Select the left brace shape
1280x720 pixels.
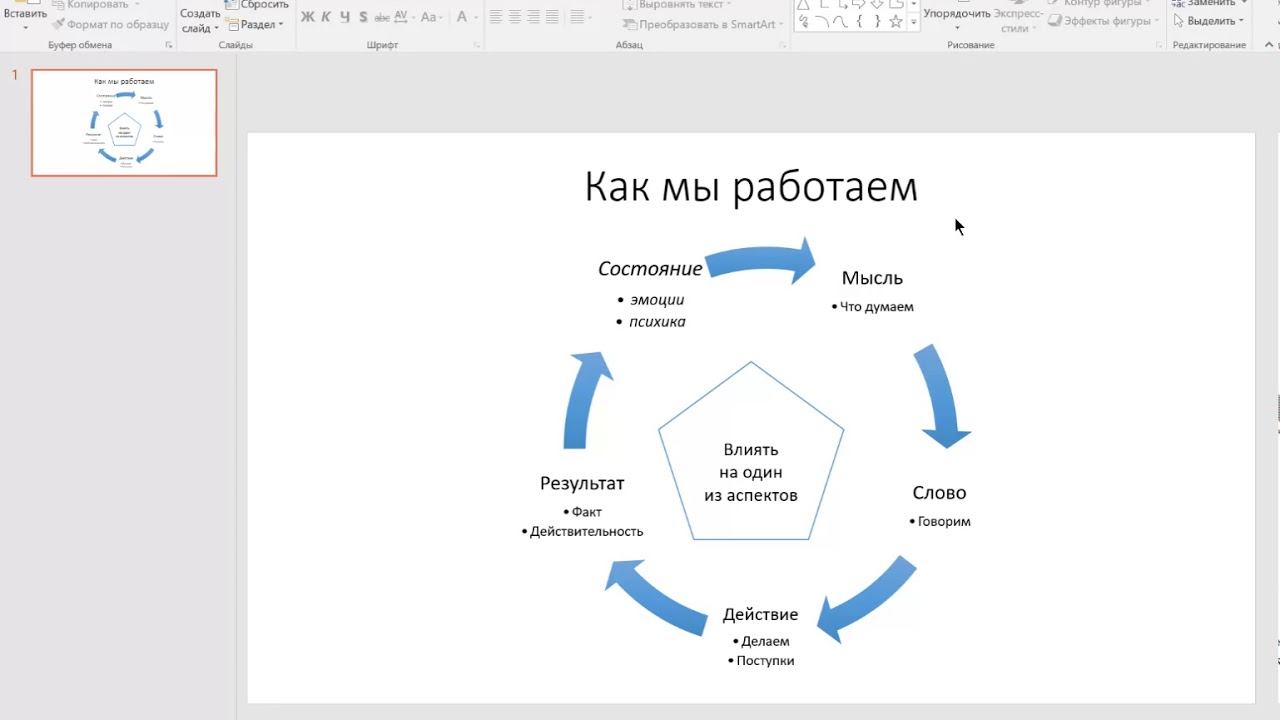pyautogui.click(x=859, y=22)
